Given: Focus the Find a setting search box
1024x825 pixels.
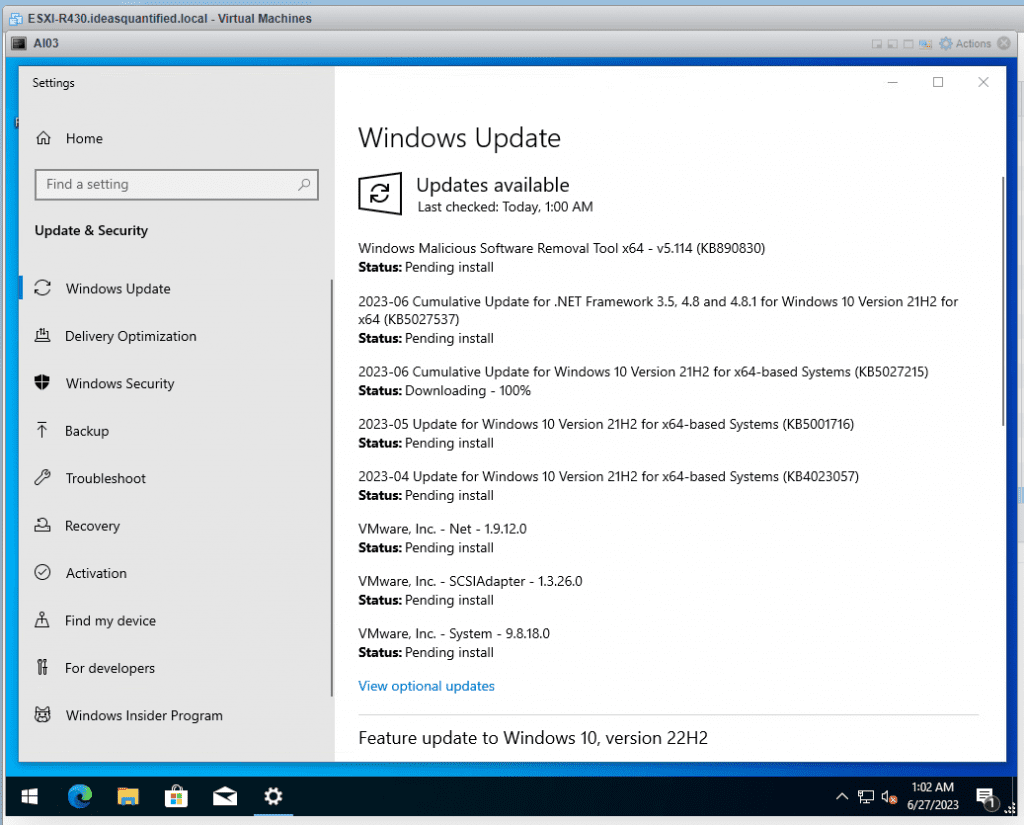Looking at the screenshot, I should tap(176, 184).
